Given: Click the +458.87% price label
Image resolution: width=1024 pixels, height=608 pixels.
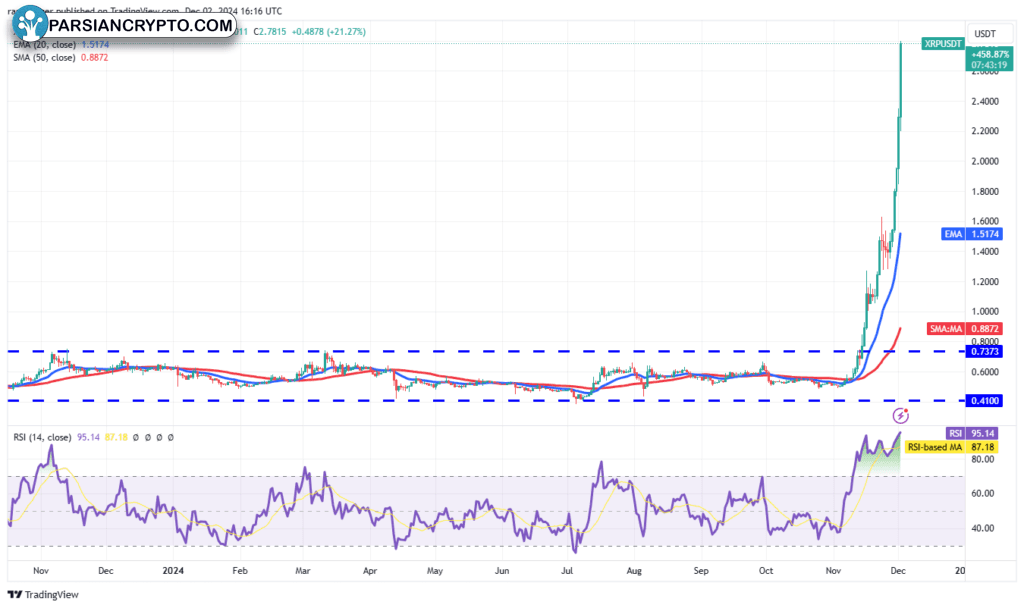Looking at the screenshot, I should coord(990,54).
